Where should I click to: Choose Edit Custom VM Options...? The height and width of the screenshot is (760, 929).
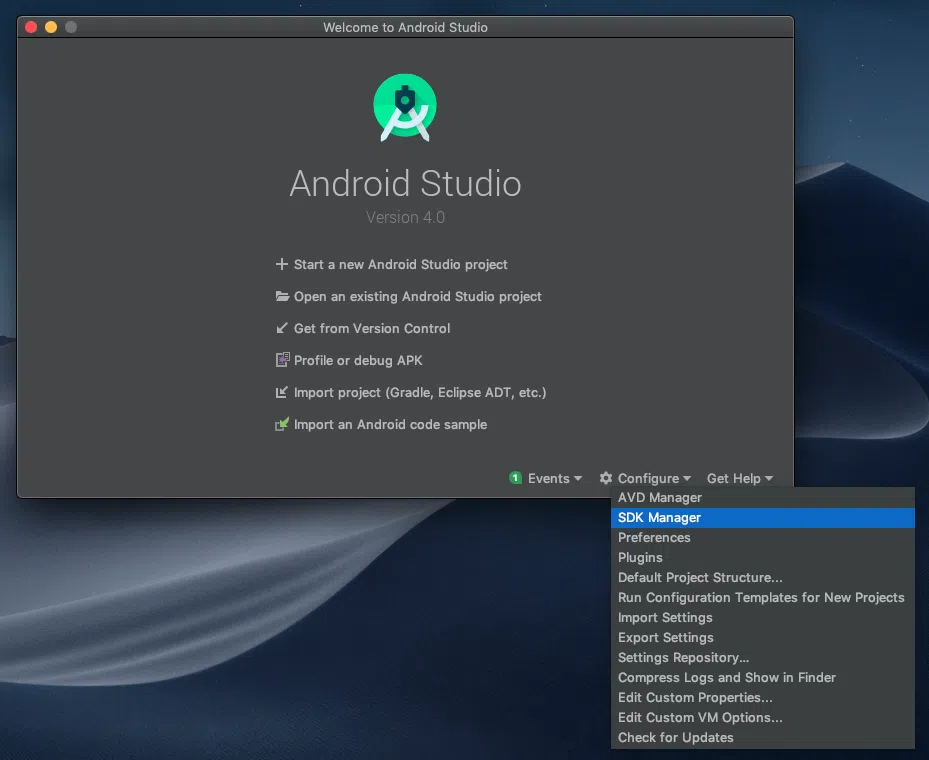coord(763,717)
